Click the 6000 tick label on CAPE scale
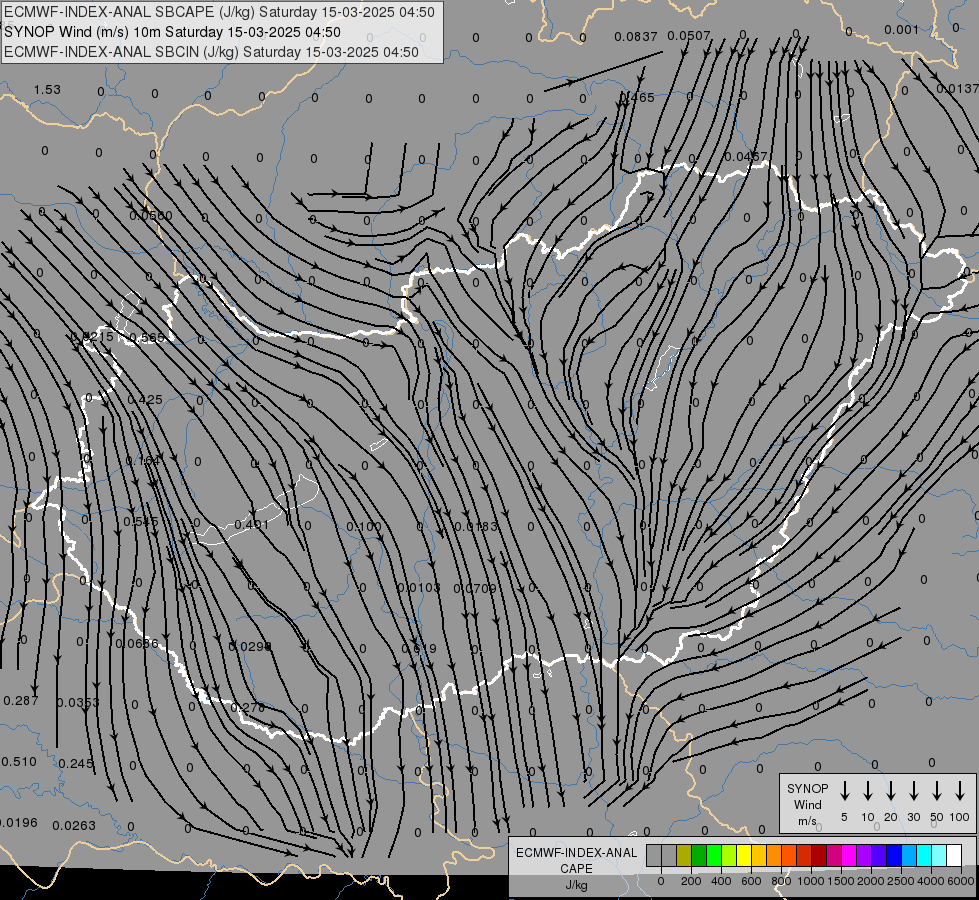Screen dimensions: 979x900 962,881
